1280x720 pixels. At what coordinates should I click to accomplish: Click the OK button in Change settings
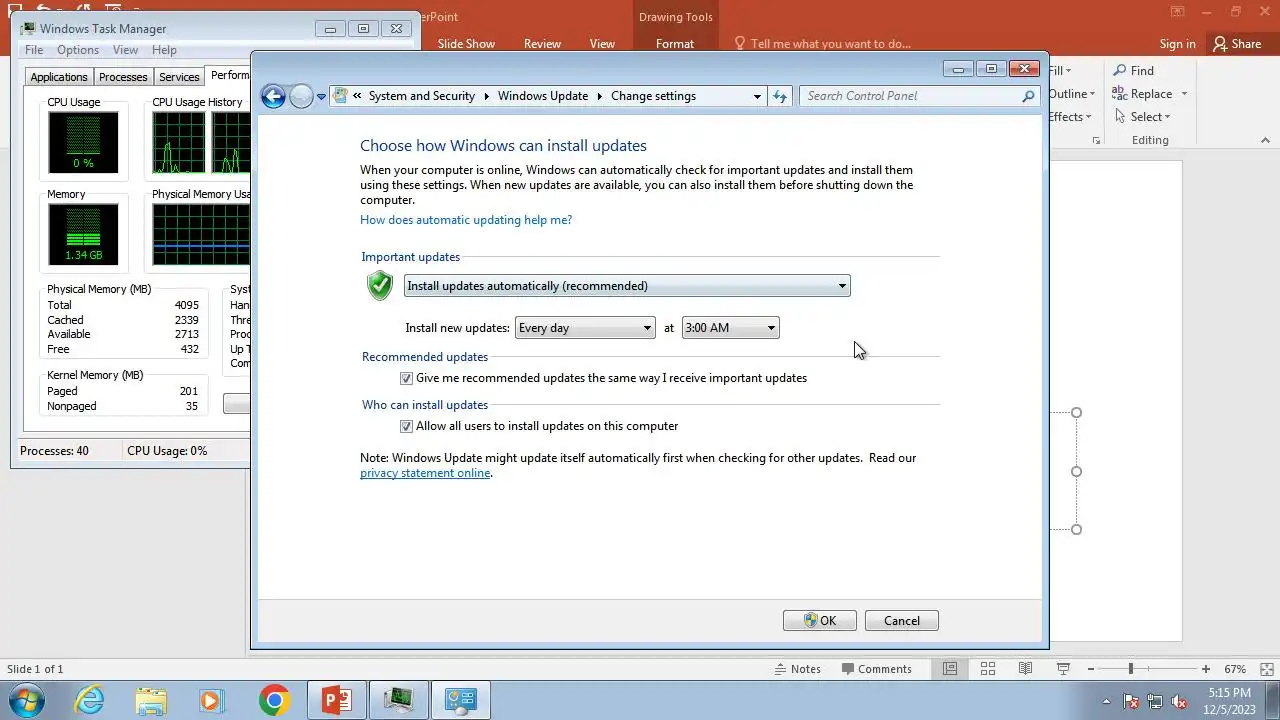[x=819, y=621]
